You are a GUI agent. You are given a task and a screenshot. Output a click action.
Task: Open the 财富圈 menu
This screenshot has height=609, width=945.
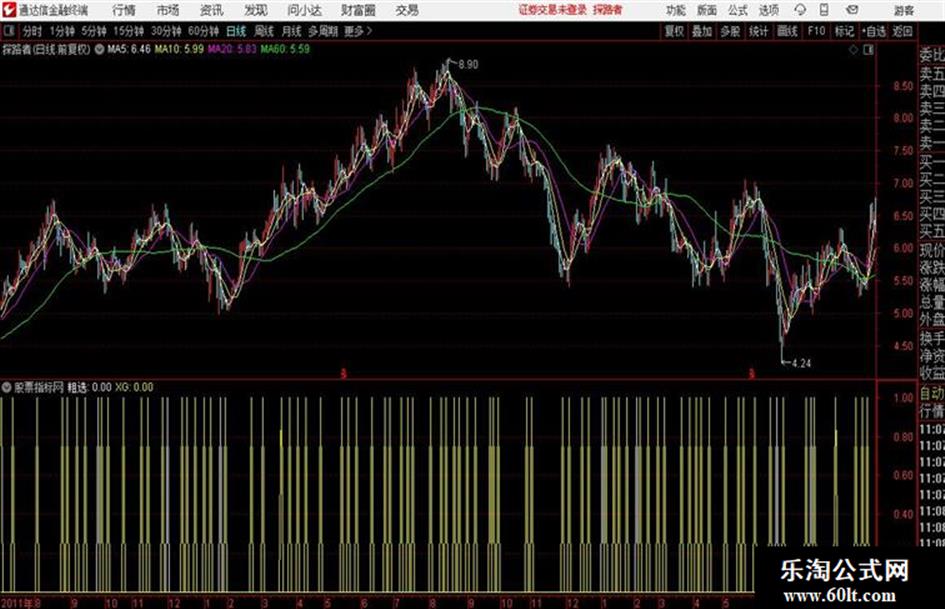point(358,10)
